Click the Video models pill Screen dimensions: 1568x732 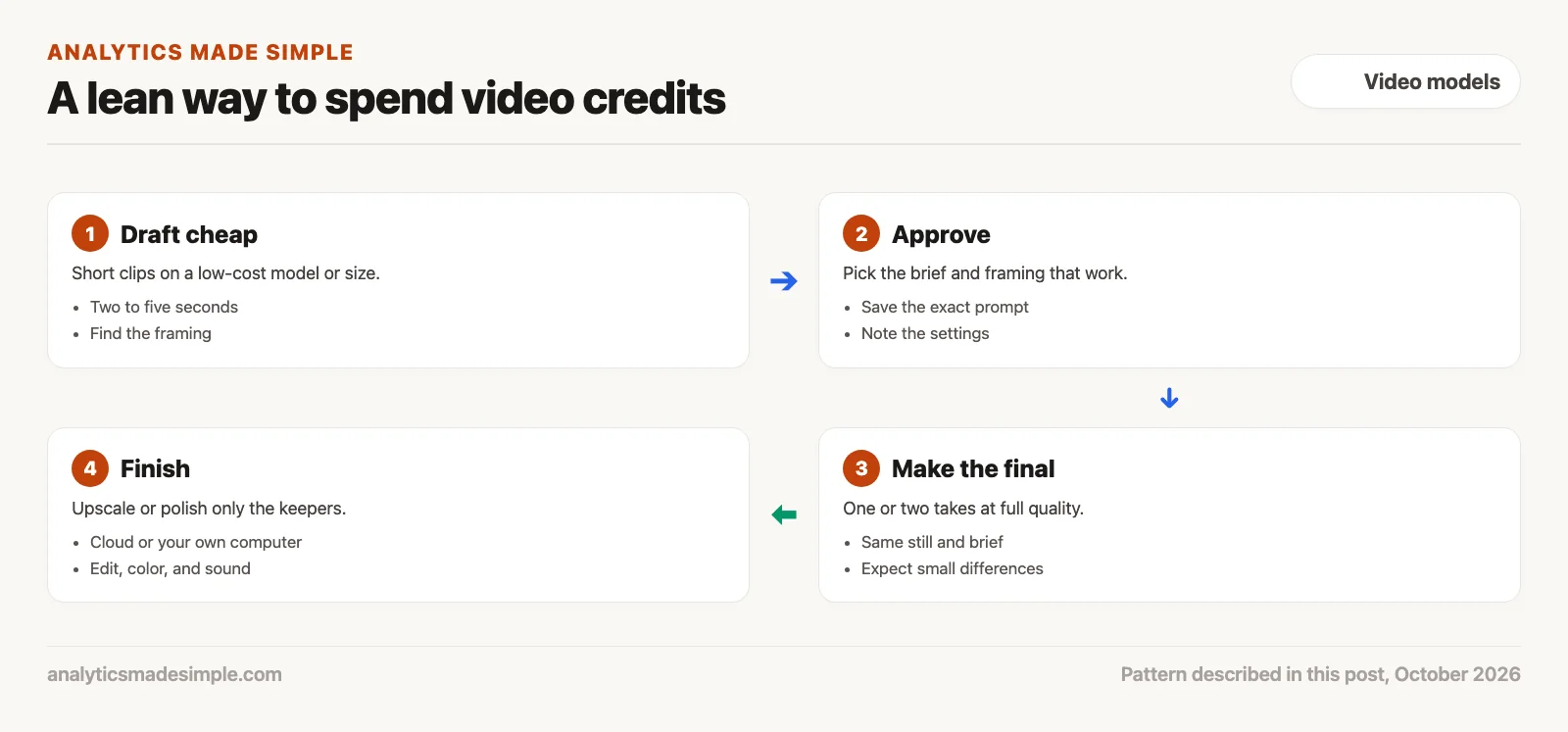pos(1405,81)
